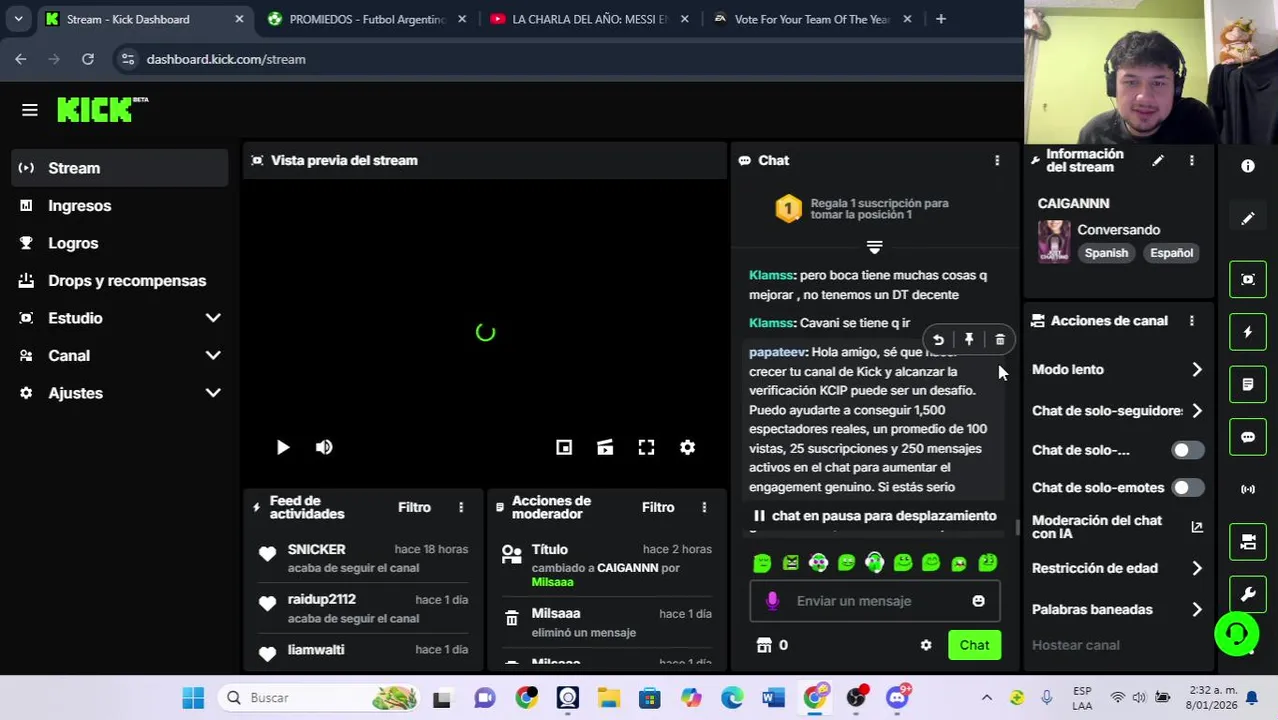Viewport: 1278px width, 720px height.
Task: Click the pencil icon in right sidebar
Action: coord(1248,219)
